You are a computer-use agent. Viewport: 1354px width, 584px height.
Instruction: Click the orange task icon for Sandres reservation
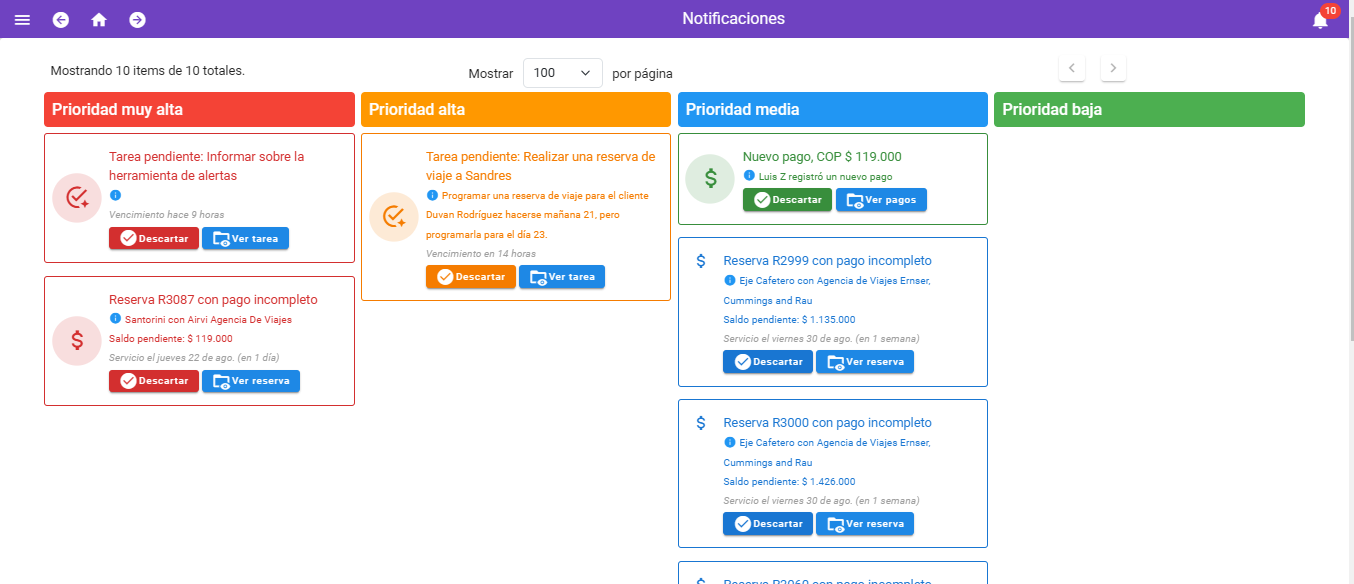point(394,217)
